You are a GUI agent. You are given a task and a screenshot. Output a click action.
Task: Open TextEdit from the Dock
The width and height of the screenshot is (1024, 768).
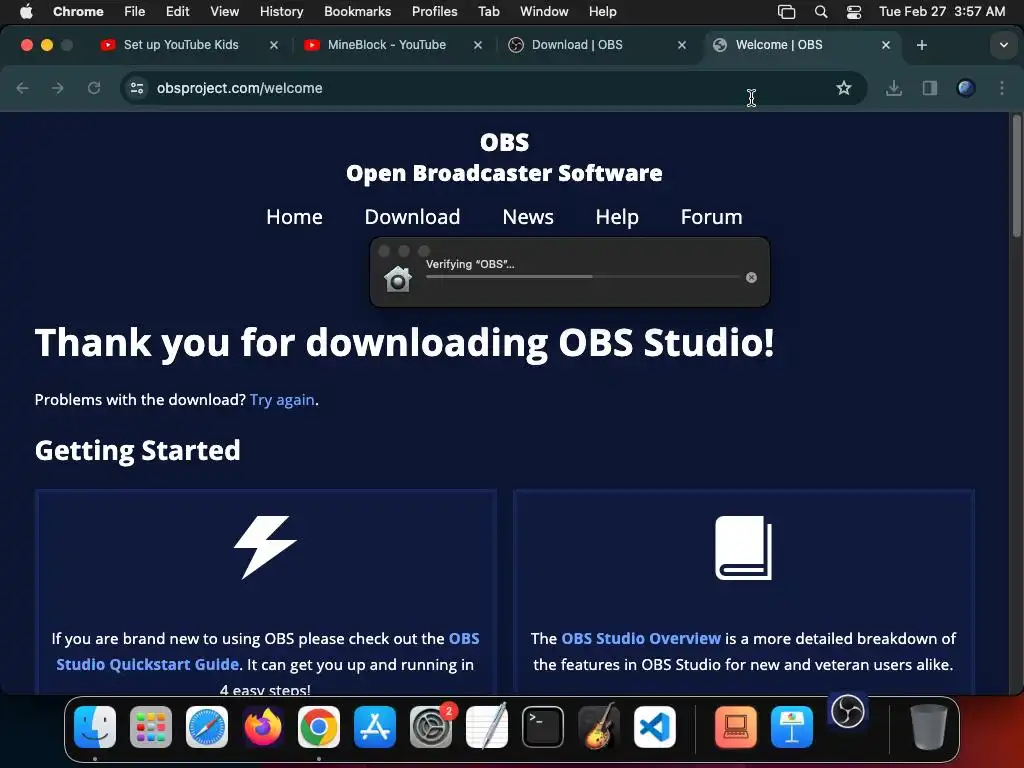(x=487, y=727)
